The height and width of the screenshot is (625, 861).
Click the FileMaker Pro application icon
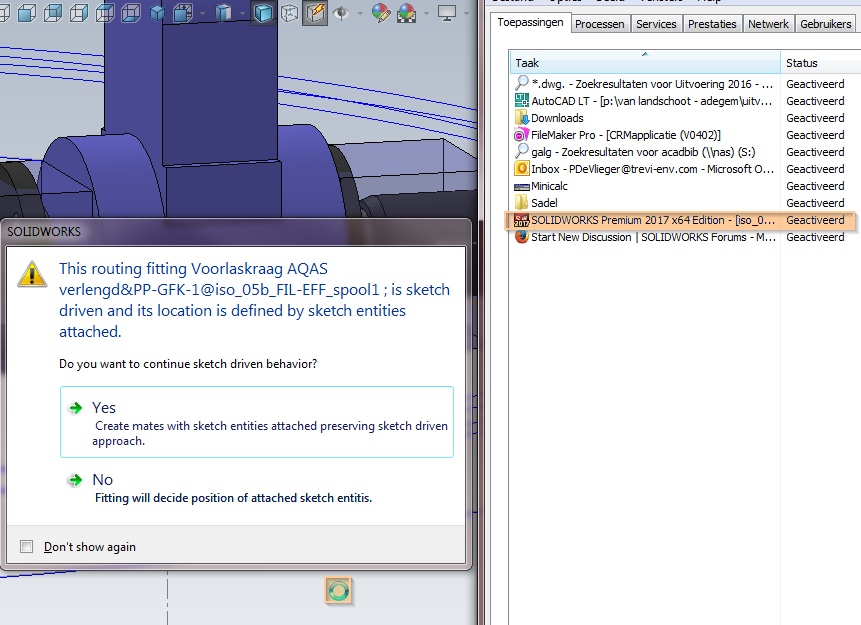coord(521,135)
